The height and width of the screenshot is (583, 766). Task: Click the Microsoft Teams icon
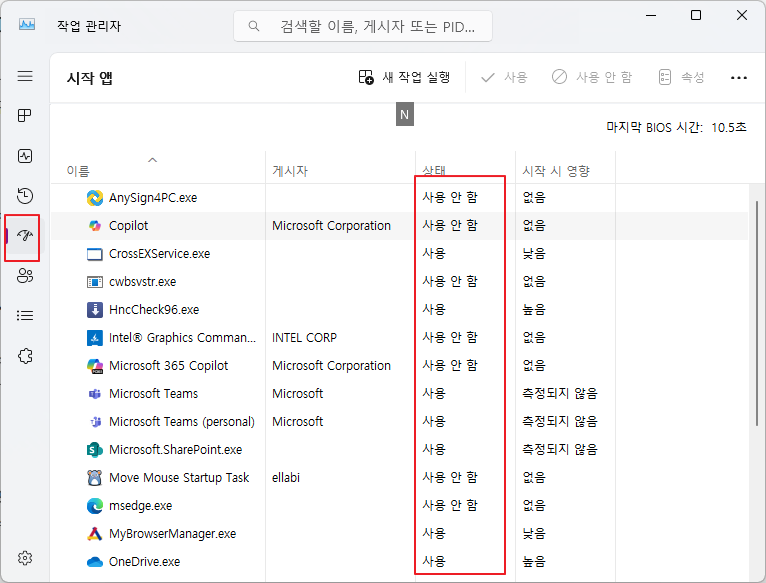(x=95, y=394)
